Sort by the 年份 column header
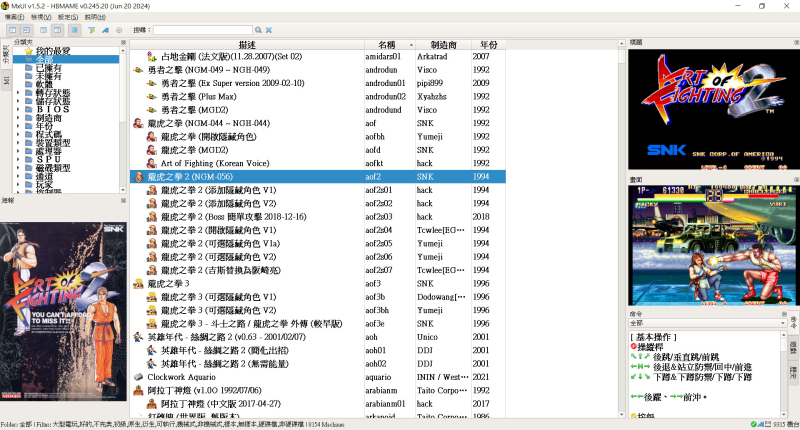The width and height of the screenshot is (800, 430). tap(488, 45)
